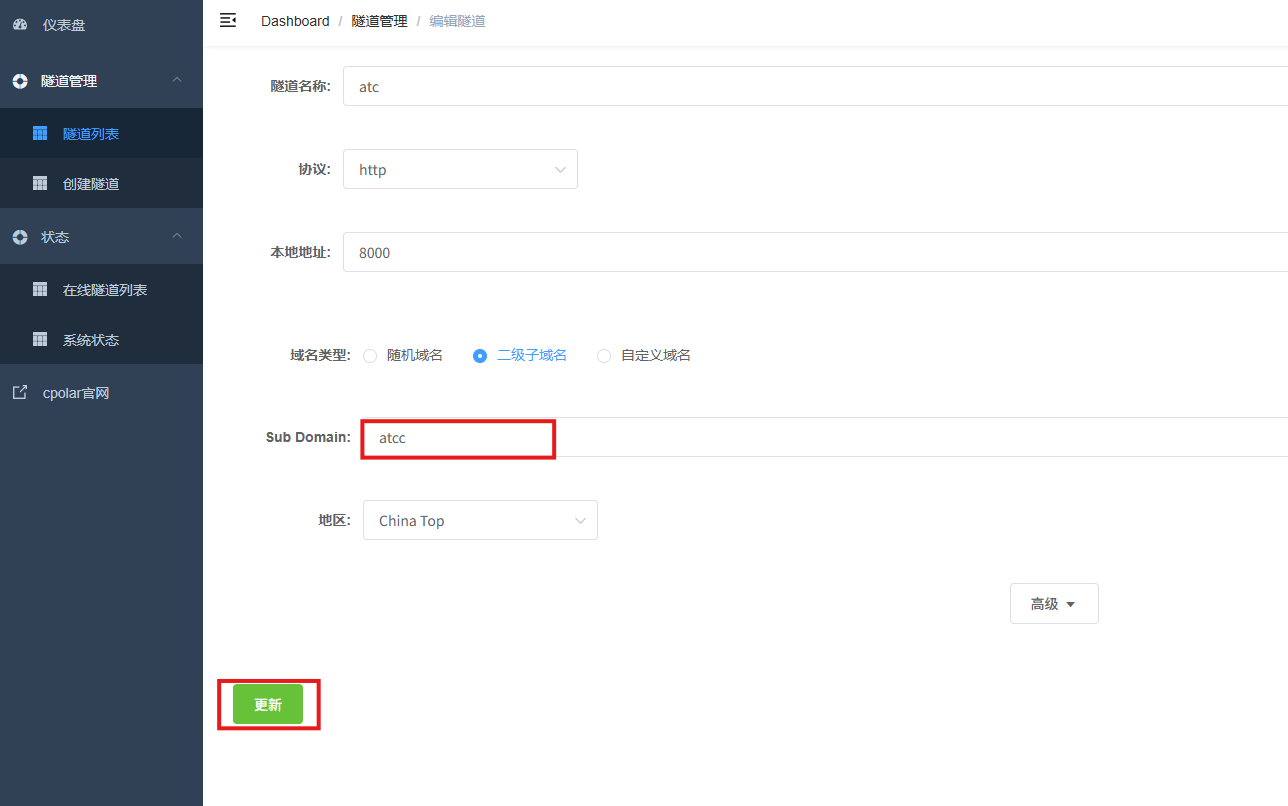Click the 域名类型 label
1288x806 pixels.
(320, 355)
